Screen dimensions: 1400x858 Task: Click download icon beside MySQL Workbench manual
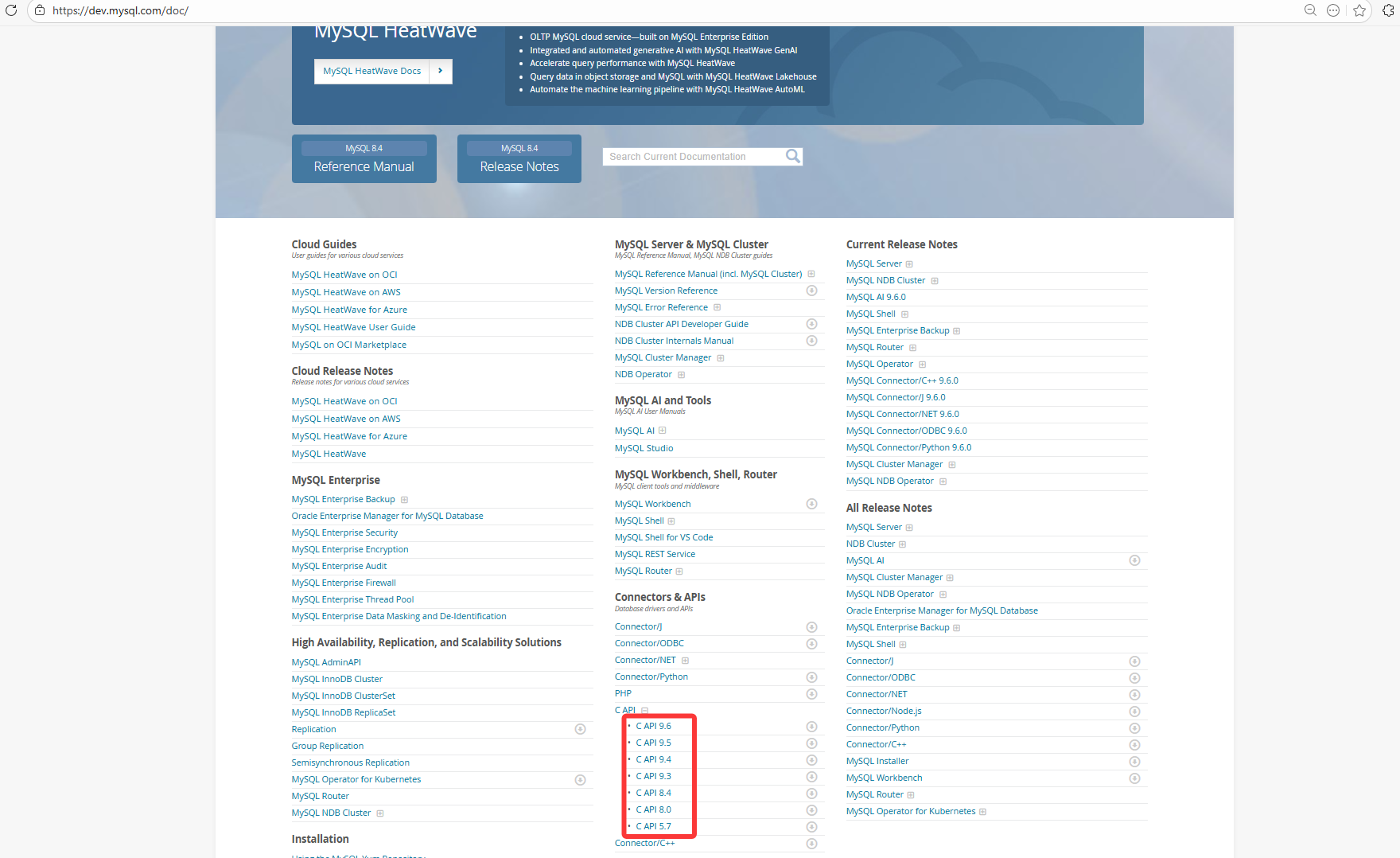[x=811, y=504]
